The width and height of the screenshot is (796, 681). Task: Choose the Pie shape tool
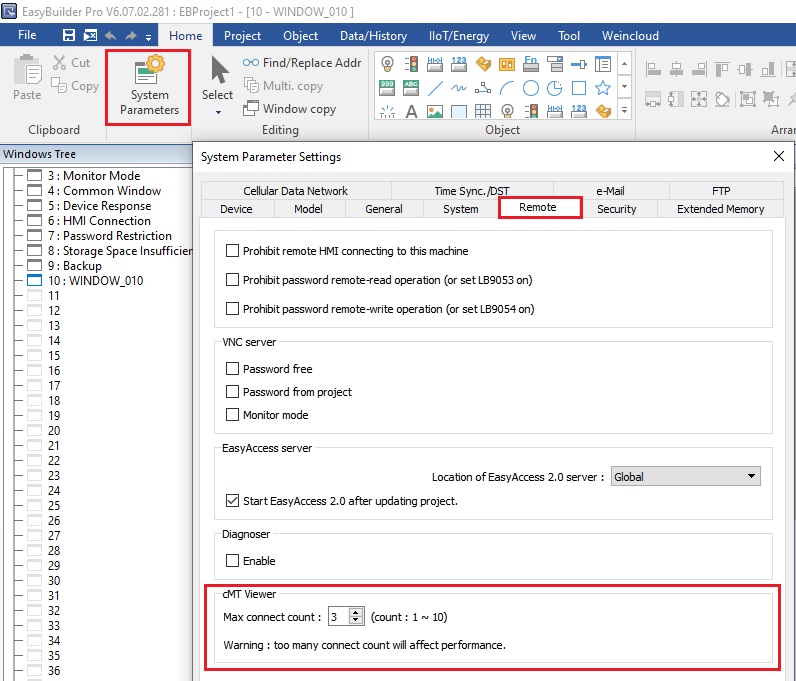click(x=555, y=88)
